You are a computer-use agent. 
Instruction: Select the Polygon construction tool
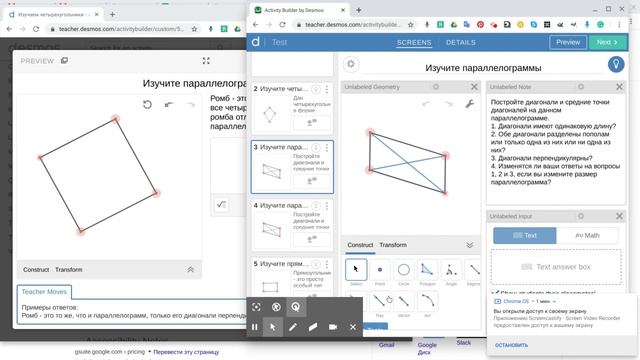click(x=427, y=270)
